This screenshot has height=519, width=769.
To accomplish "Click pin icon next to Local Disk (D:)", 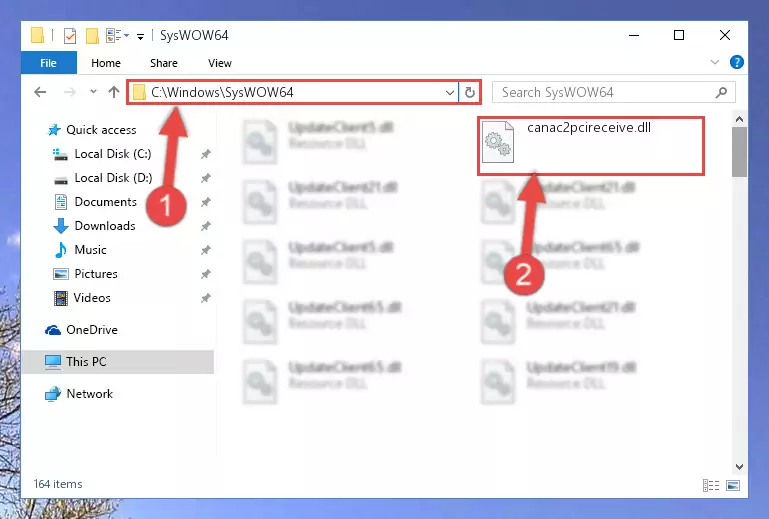I will 205,178.
